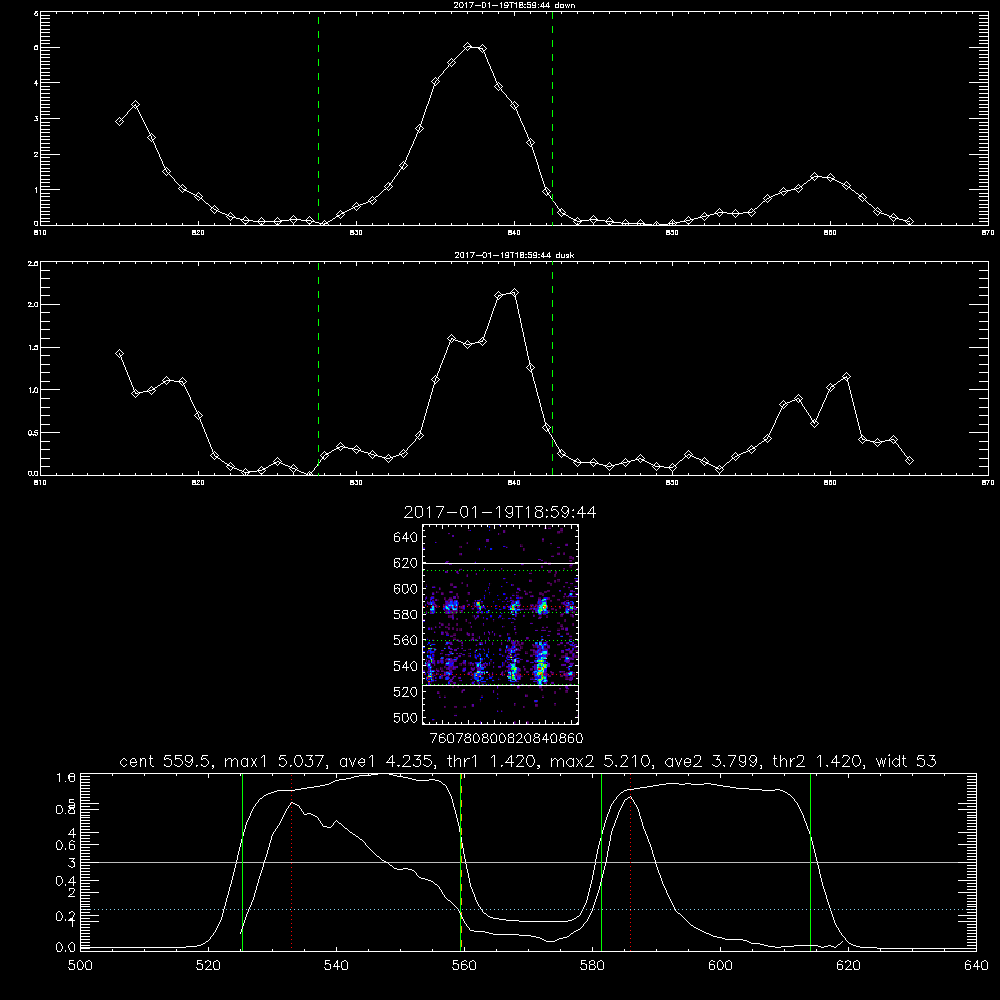Click the highest diamond marker on the dawn curve
Viewport: 1000px width, 1000px height.
click(x=467, y=47)
